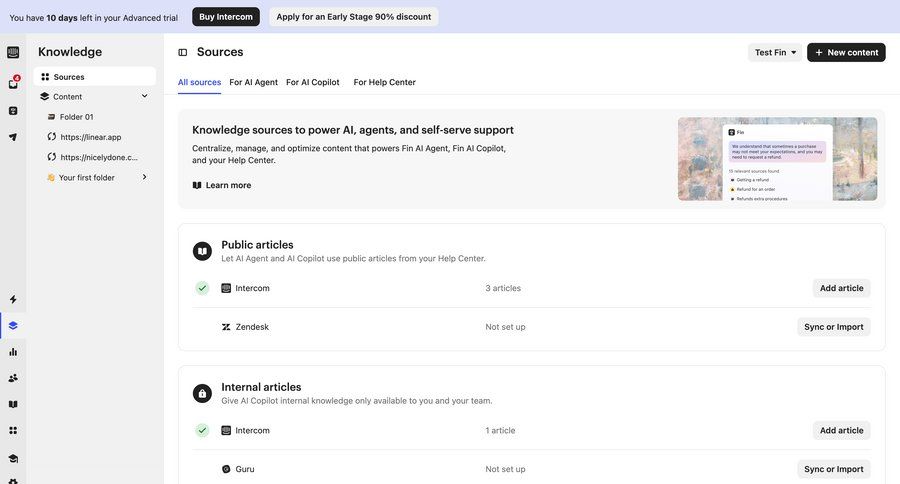Image resolution: width=900 pixels, height=484 pixels.
Task: Click Add article for Internal articles Intercom
Action: tap(841, 431)
